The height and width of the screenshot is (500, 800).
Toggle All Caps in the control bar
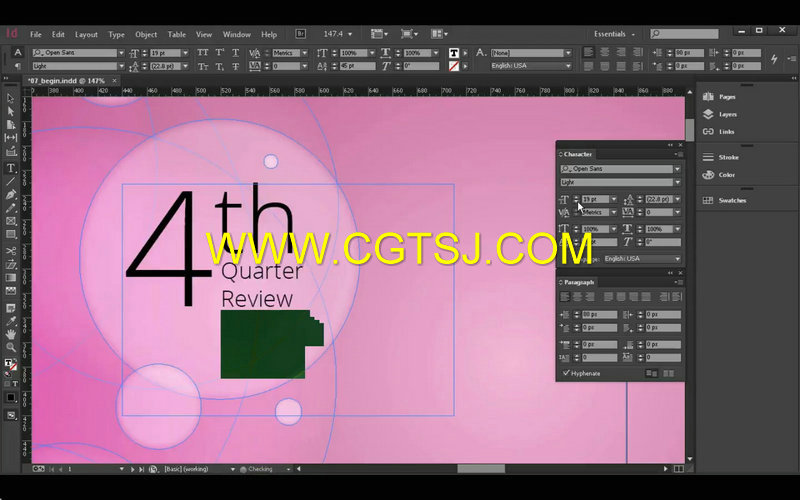[203, 53]
